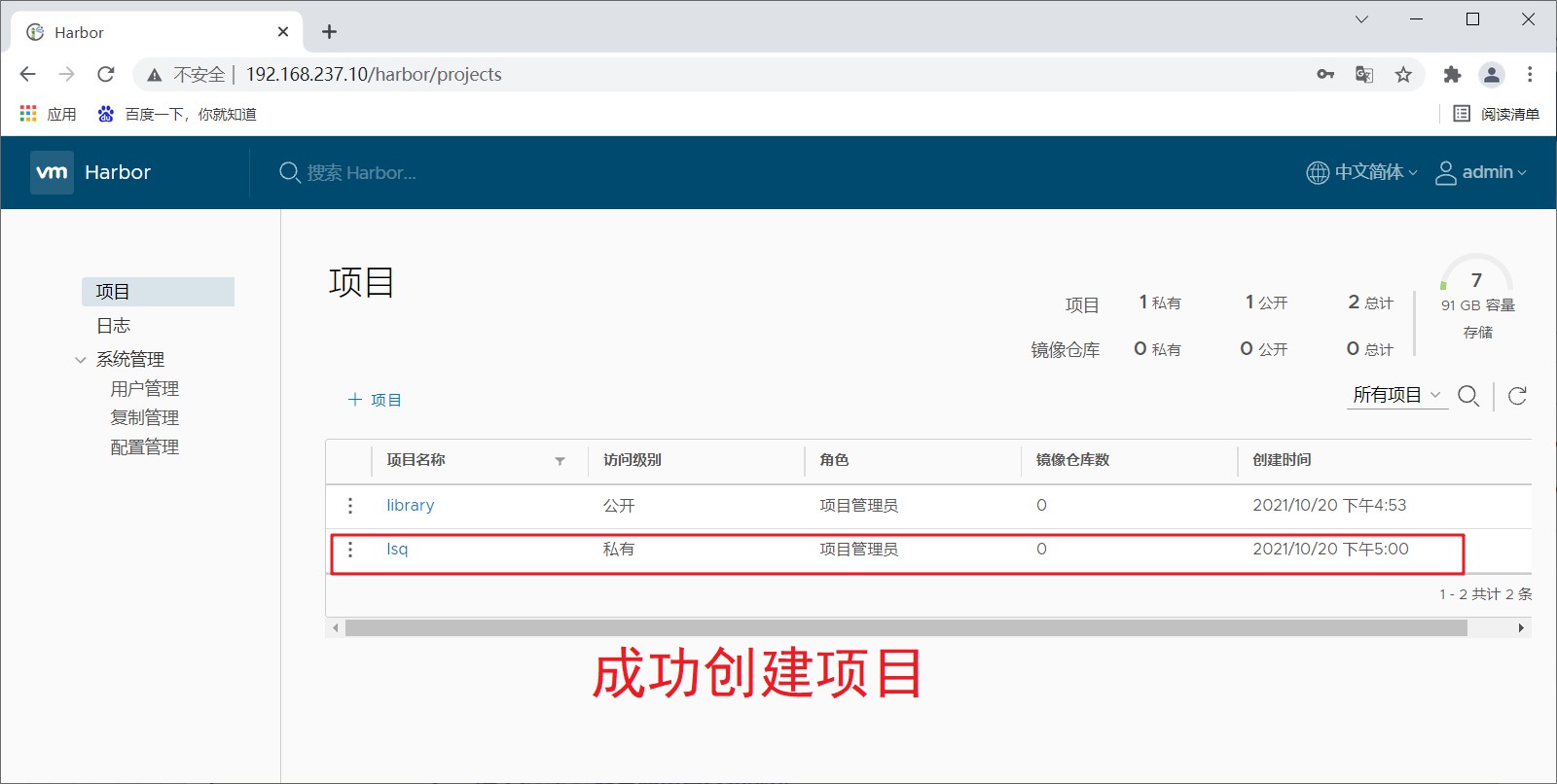Click the Harbor title text
Image resolution: width=1557 pixels, height=784 pixels.
coord(118,172)
